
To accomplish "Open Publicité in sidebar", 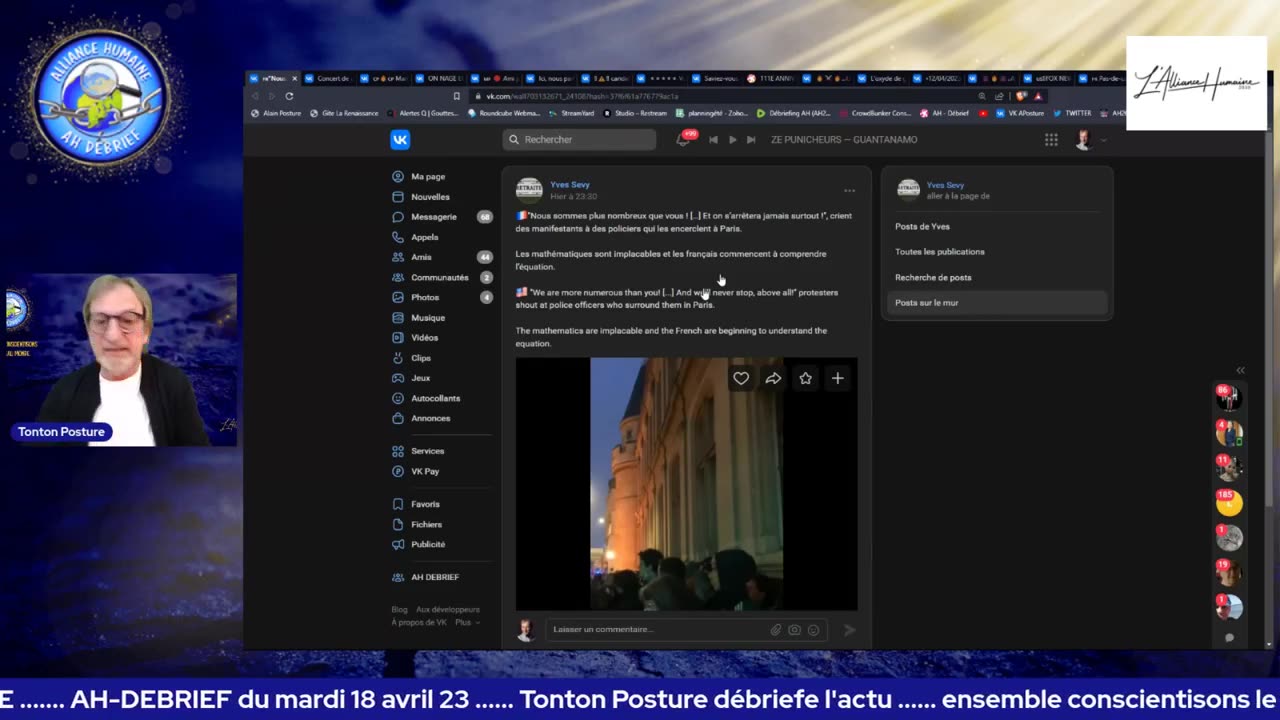I will tap(428, 544).
